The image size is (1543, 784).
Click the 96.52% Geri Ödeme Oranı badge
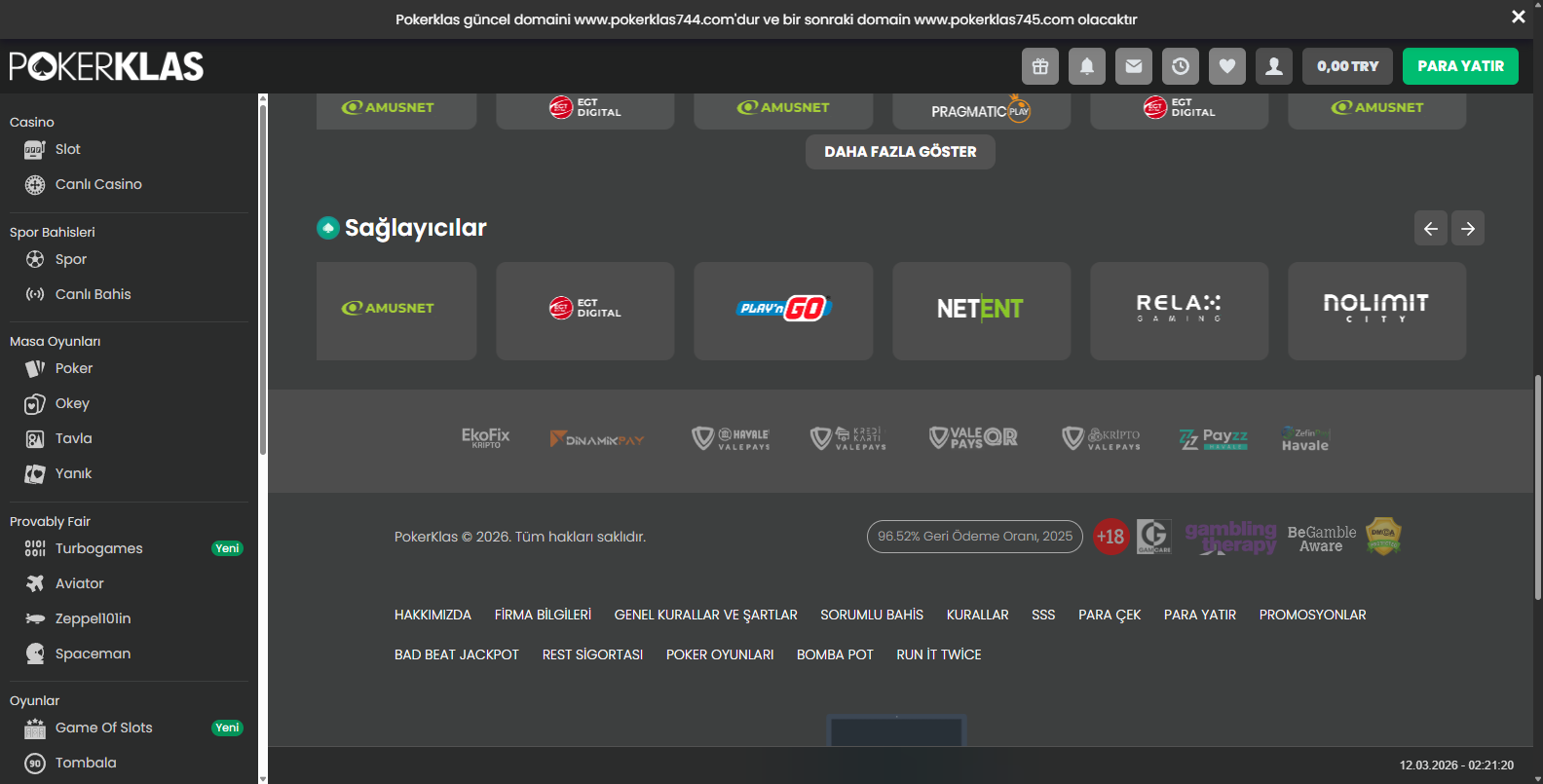coord(975,537)
